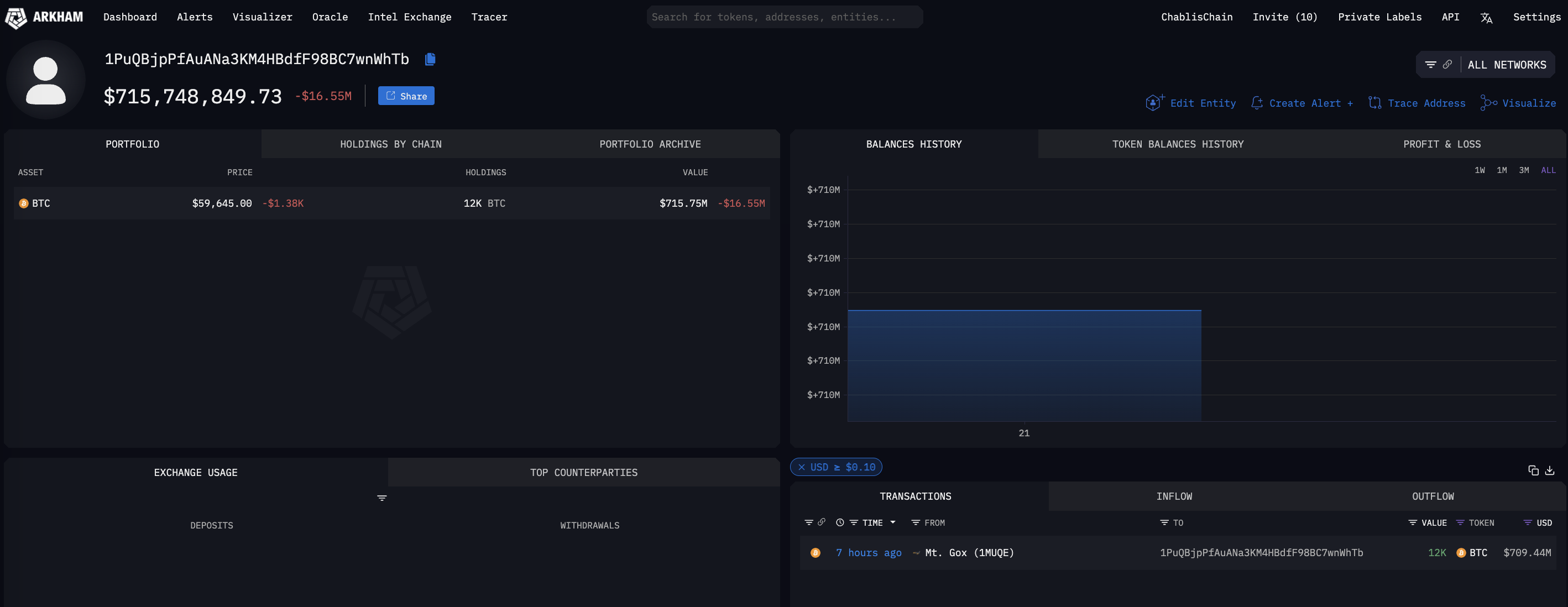Copy the wallet address with the clipboard icon
1568x607 pixels.
pos(430,59)
